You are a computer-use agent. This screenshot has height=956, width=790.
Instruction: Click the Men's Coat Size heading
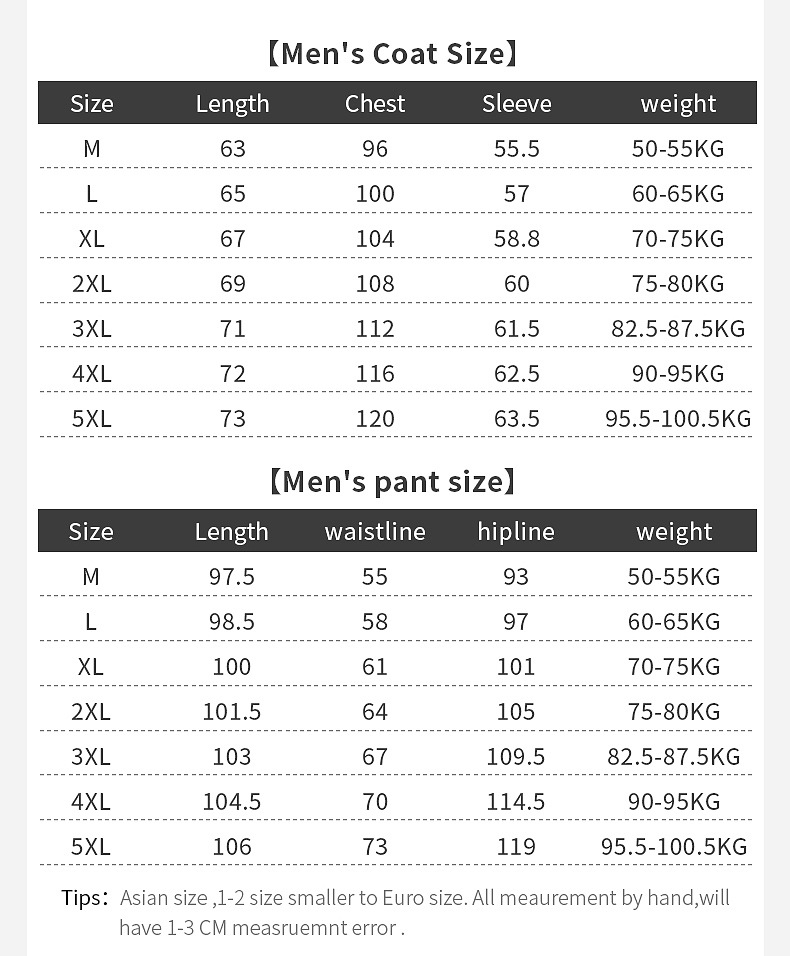point(392,53)
